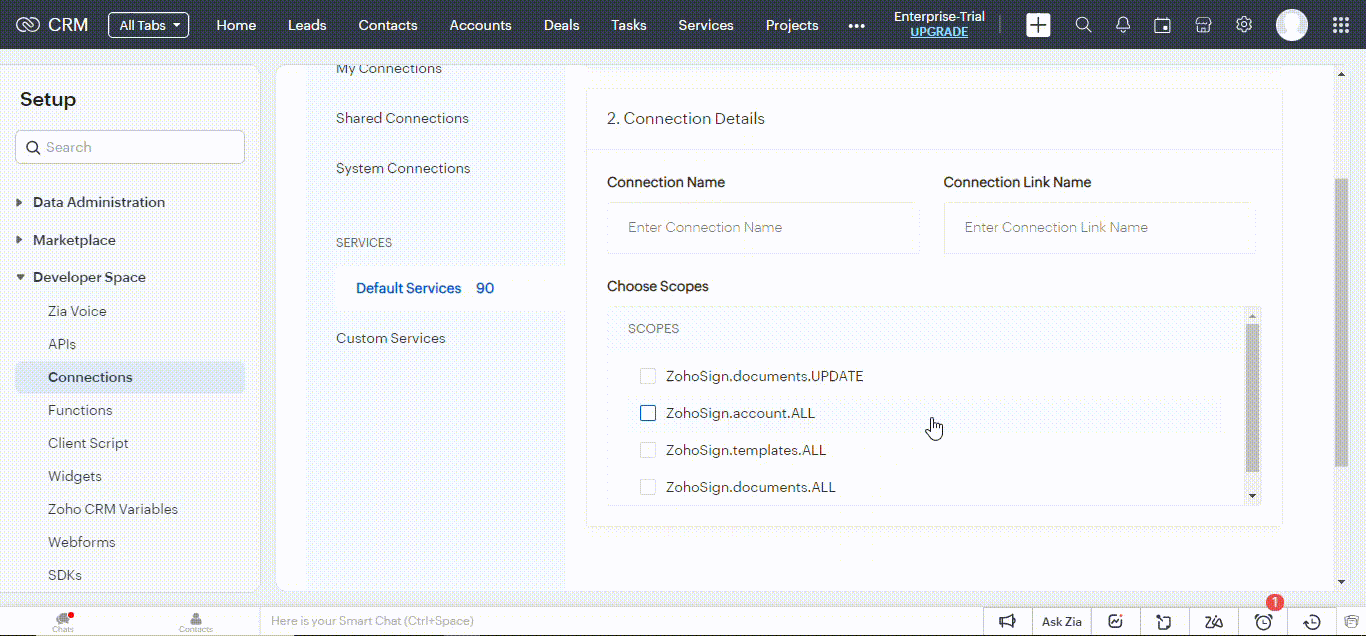Check the ZohoSign.account.ALL scope
Image resolution: width=1366 pixels, height=636 pixels.
(648, 413)
